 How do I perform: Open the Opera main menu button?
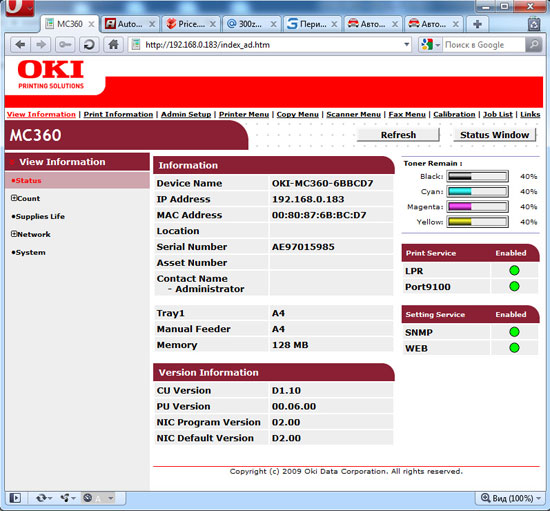point(20,7)
